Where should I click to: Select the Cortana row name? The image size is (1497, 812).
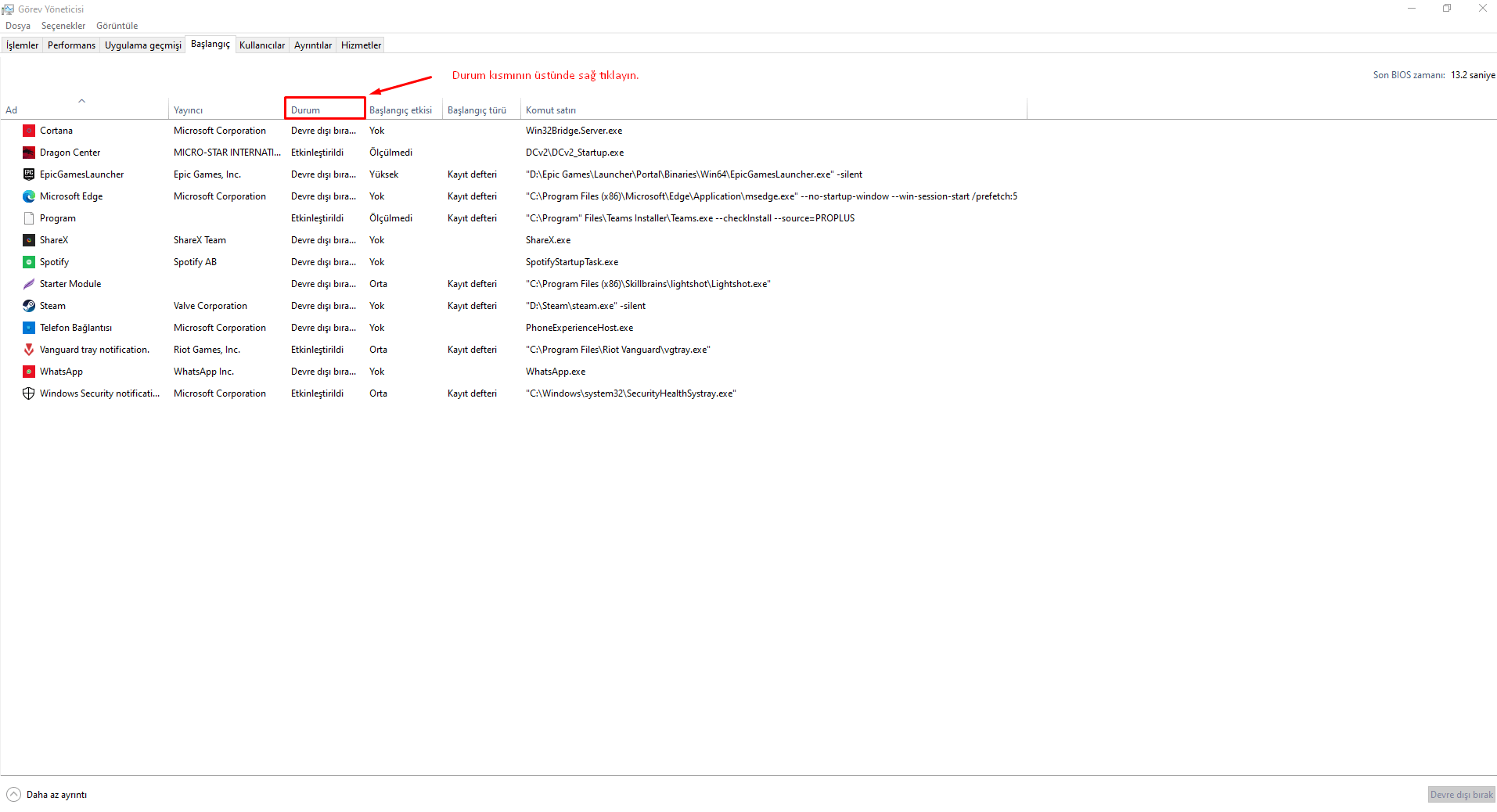(56, 131)
